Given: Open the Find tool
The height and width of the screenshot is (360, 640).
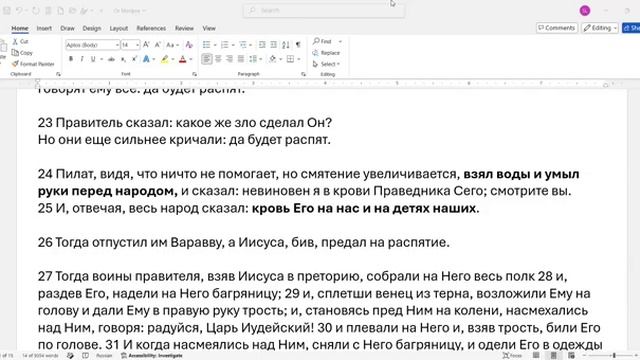Looking at the screenshot, I should 322,41.
